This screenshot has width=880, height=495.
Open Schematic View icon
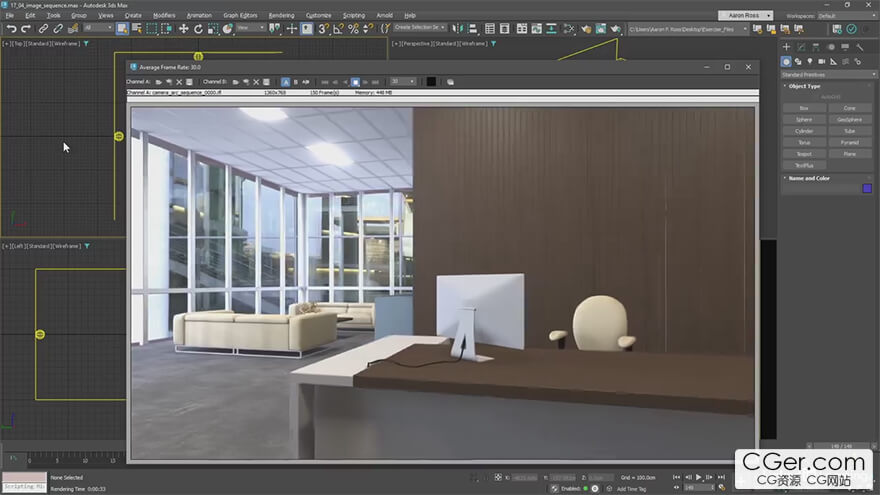[551, 29]
